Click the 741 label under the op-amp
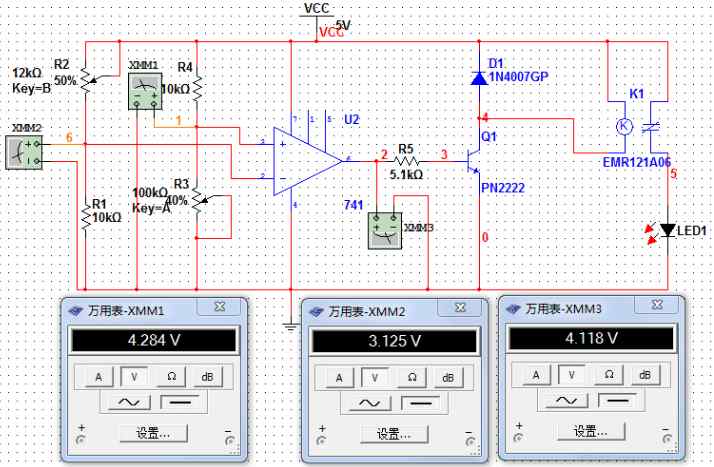The image size is (714, 467). (x=353, y=205)
